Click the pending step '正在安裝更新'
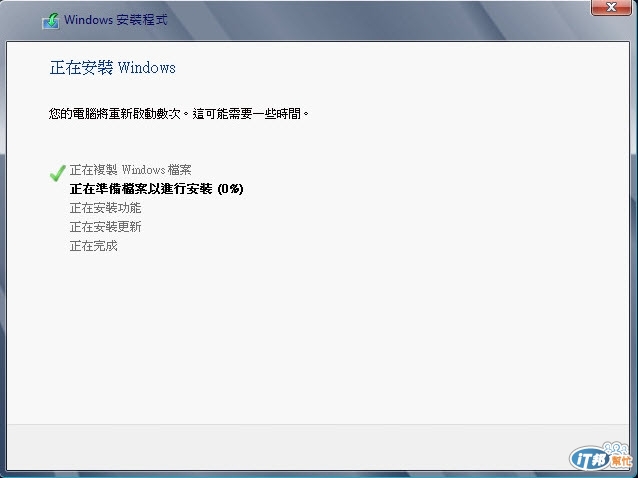This screenshot has width=638, height=478. [x=105, y=227]
